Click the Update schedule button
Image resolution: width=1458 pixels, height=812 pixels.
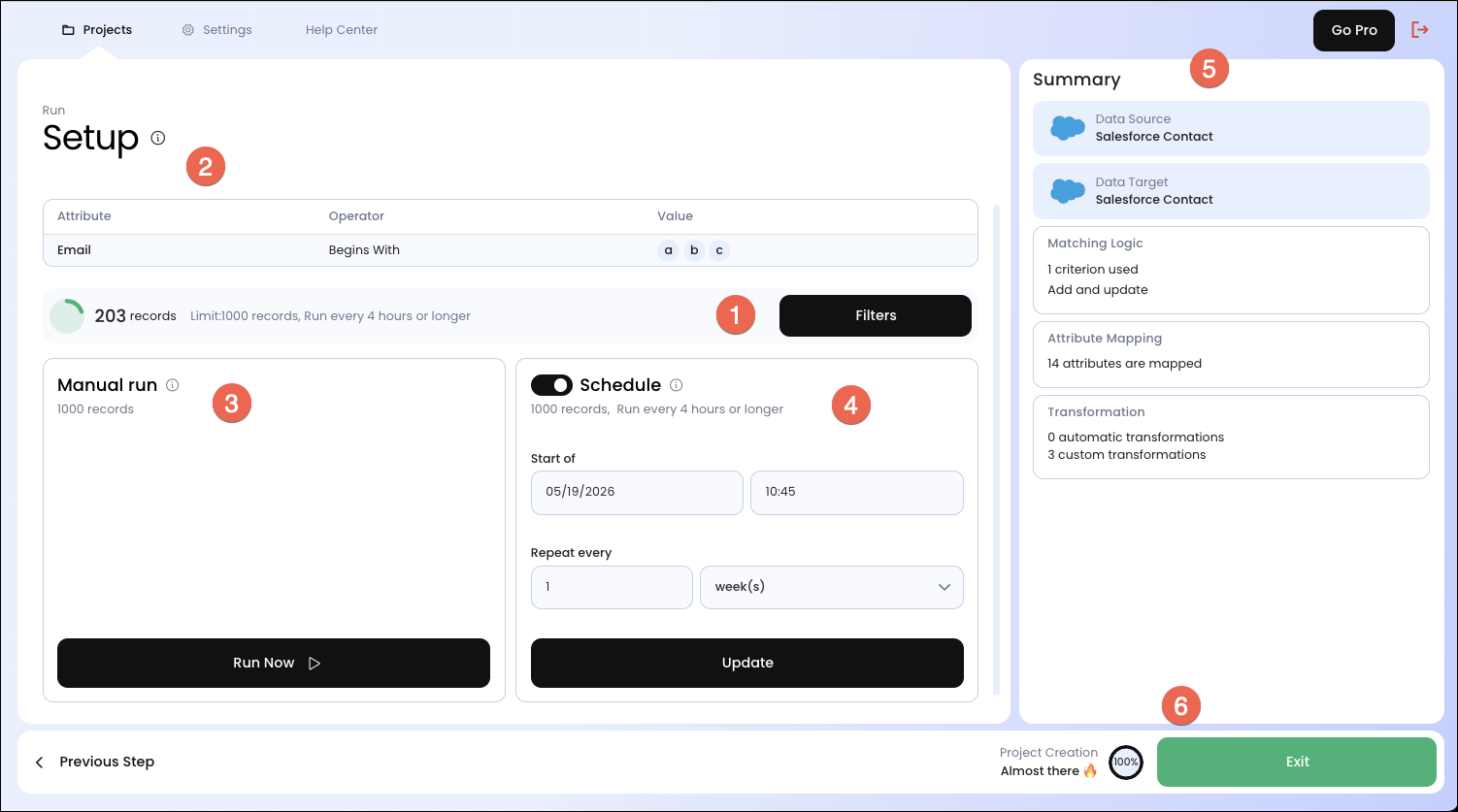pyautogui.click(x=747, y=663)
